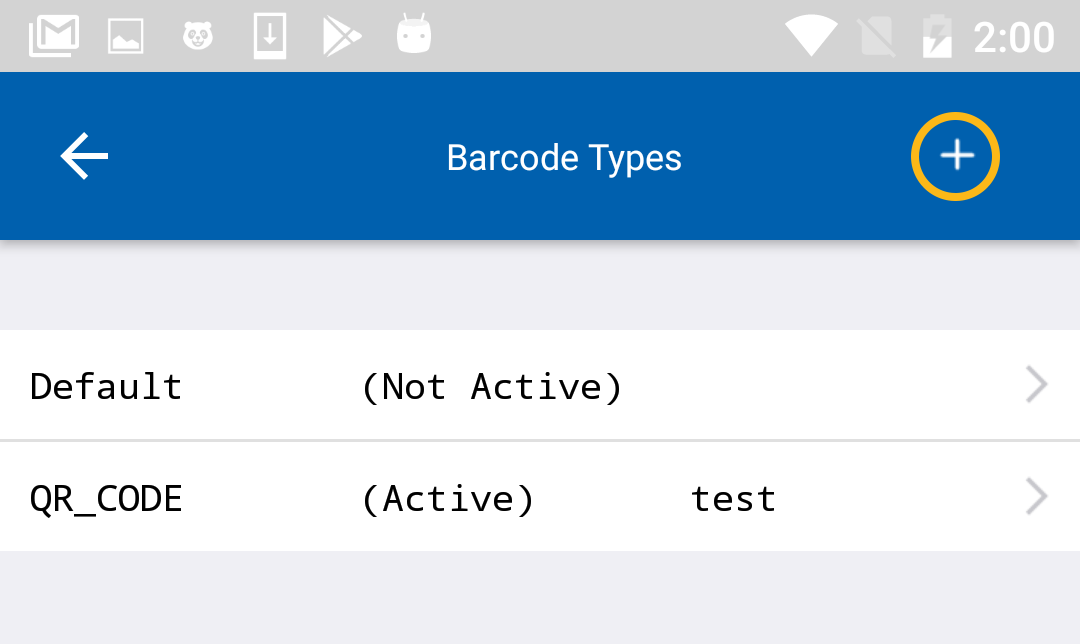Open the QR_CODE barcode type

tap(106, 498)
